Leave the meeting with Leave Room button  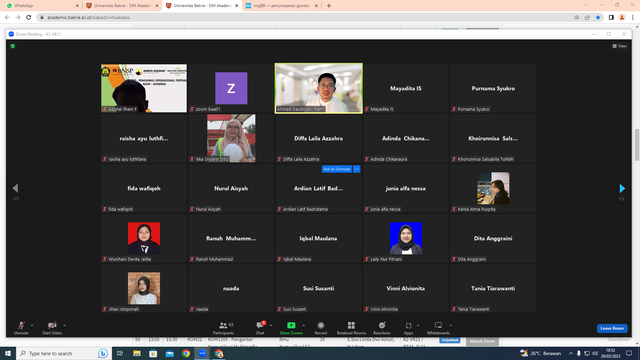[x=612, y=328]
